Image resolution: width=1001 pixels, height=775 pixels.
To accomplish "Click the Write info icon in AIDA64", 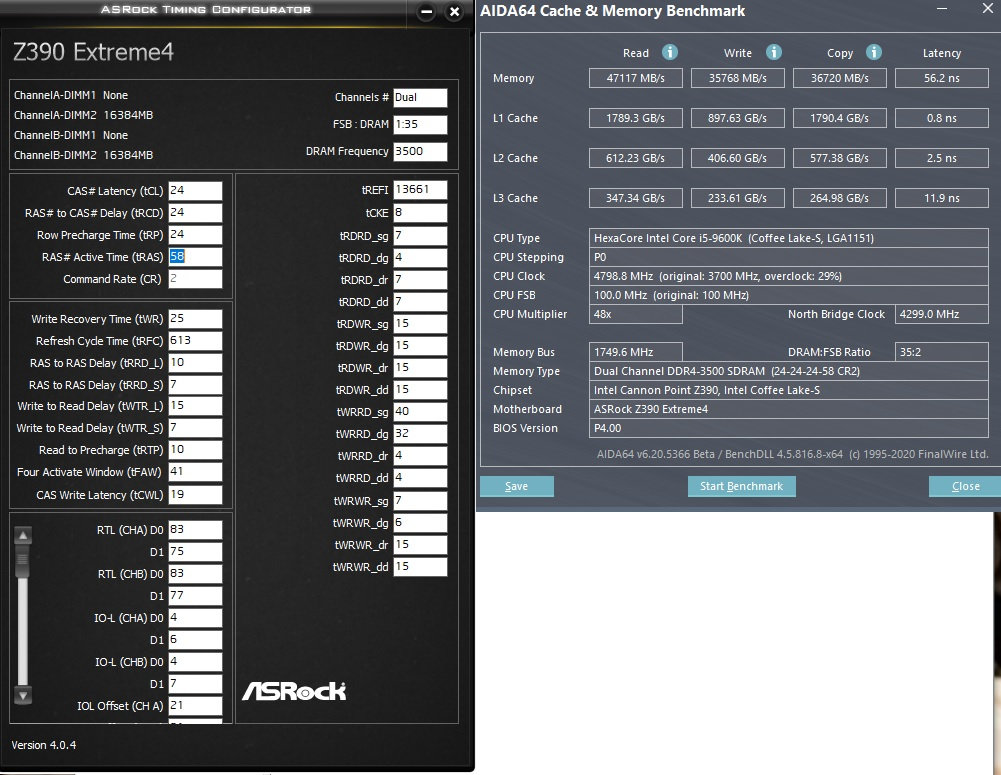I will point(773,52).
